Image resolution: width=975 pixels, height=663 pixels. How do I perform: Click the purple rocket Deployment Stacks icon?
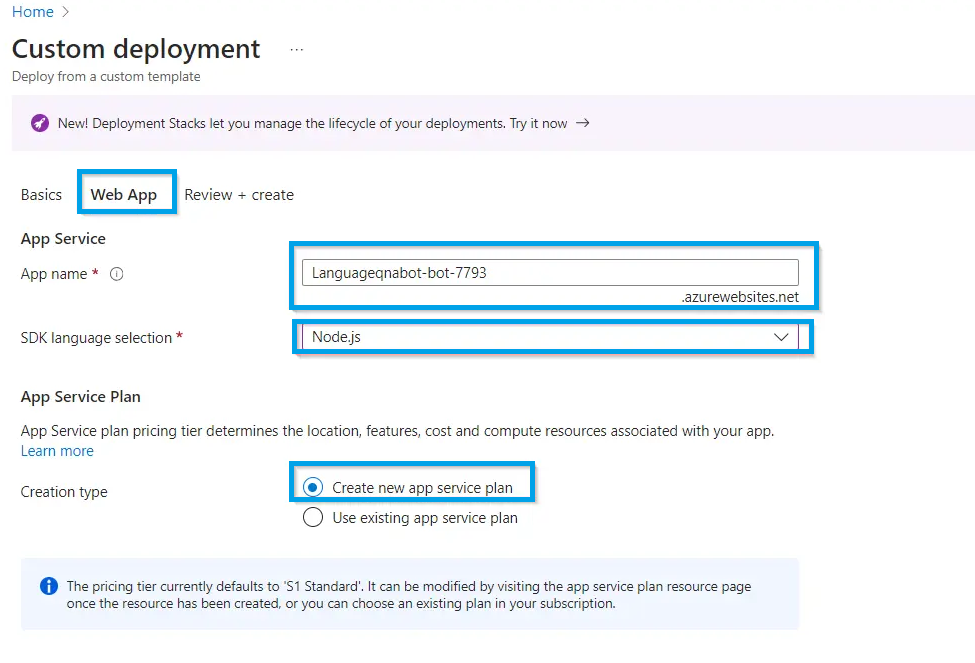coord(39,123)
